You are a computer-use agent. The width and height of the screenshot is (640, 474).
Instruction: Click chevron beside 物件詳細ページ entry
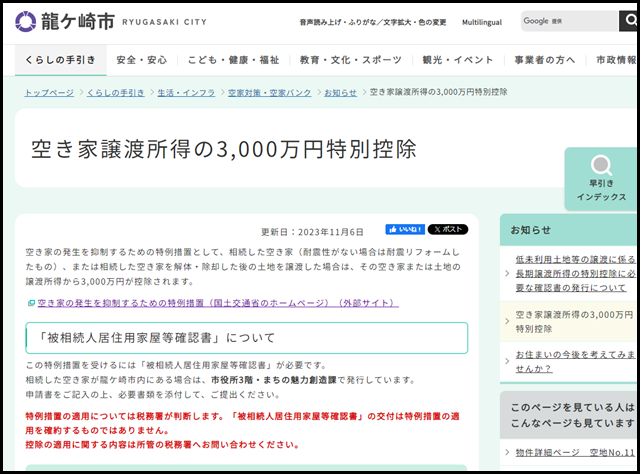click(x=507, y=452)
